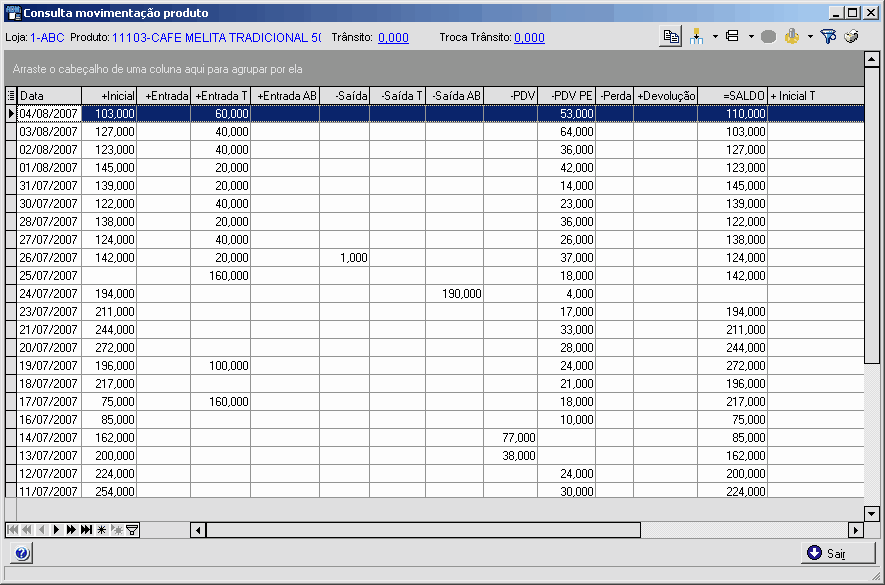The width and height of the screenshot is (885, 585).
Task: Click the -PDV PE column header
Action: [566, 95]
